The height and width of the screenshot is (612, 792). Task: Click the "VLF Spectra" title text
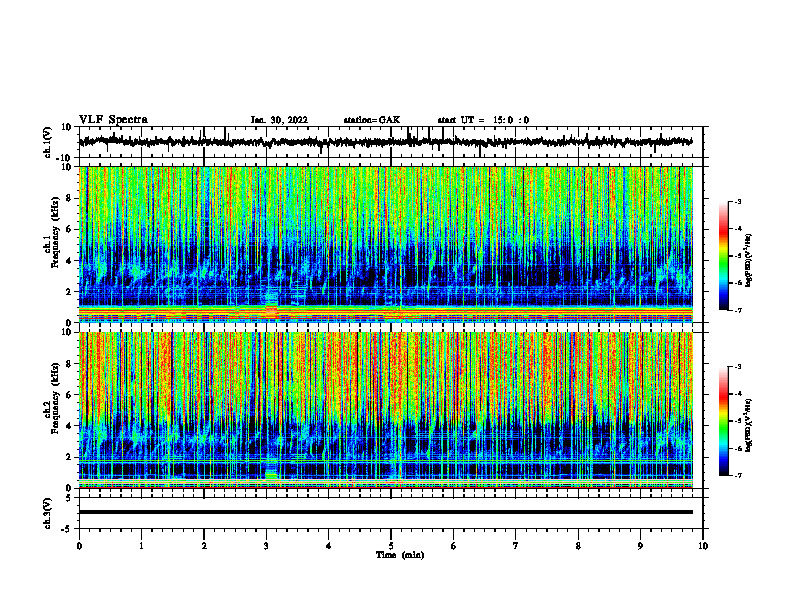113,120
